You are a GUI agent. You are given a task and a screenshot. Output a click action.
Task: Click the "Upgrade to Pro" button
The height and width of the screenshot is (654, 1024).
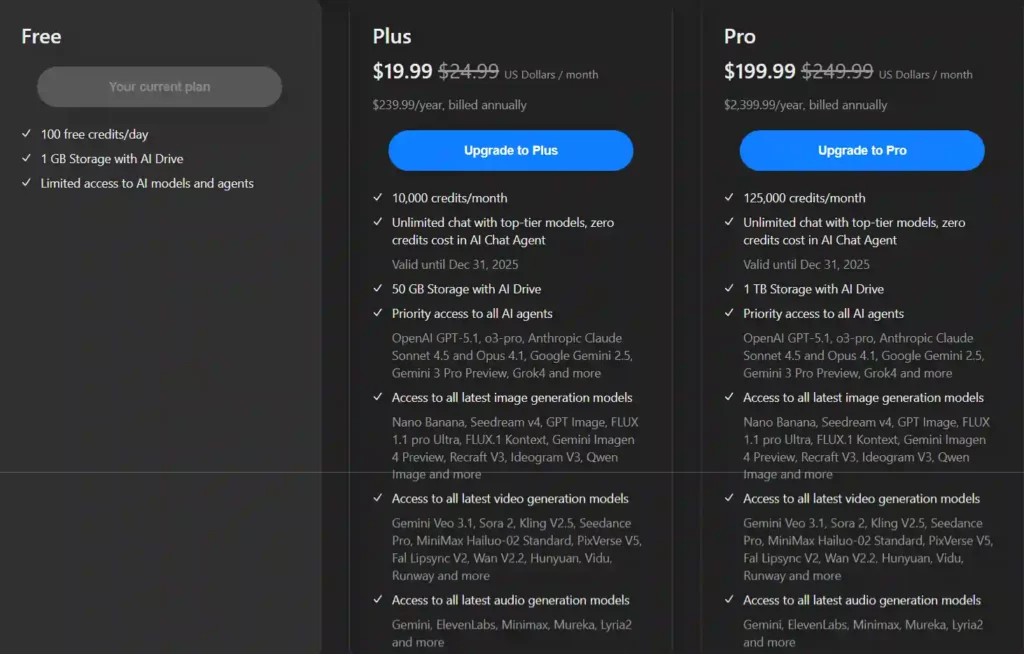[x=861, y=150]
